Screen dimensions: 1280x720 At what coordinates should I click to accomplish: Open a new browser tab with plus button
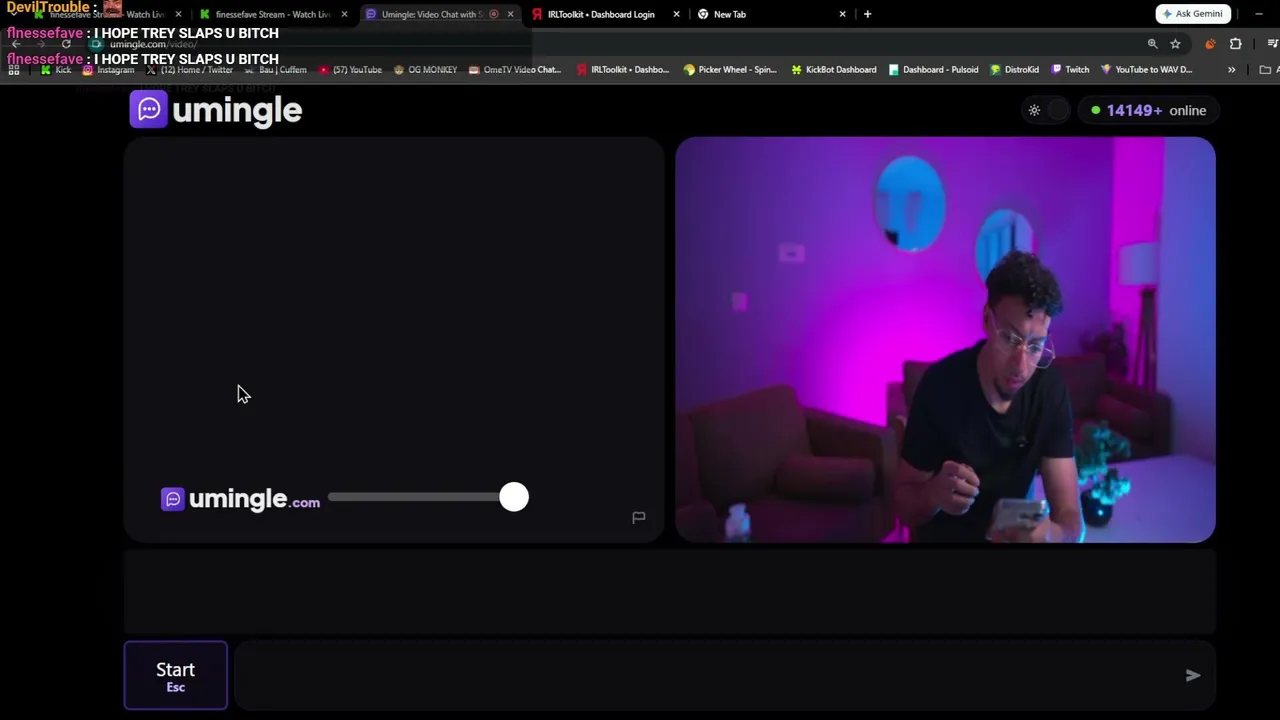tap(867, 14)
